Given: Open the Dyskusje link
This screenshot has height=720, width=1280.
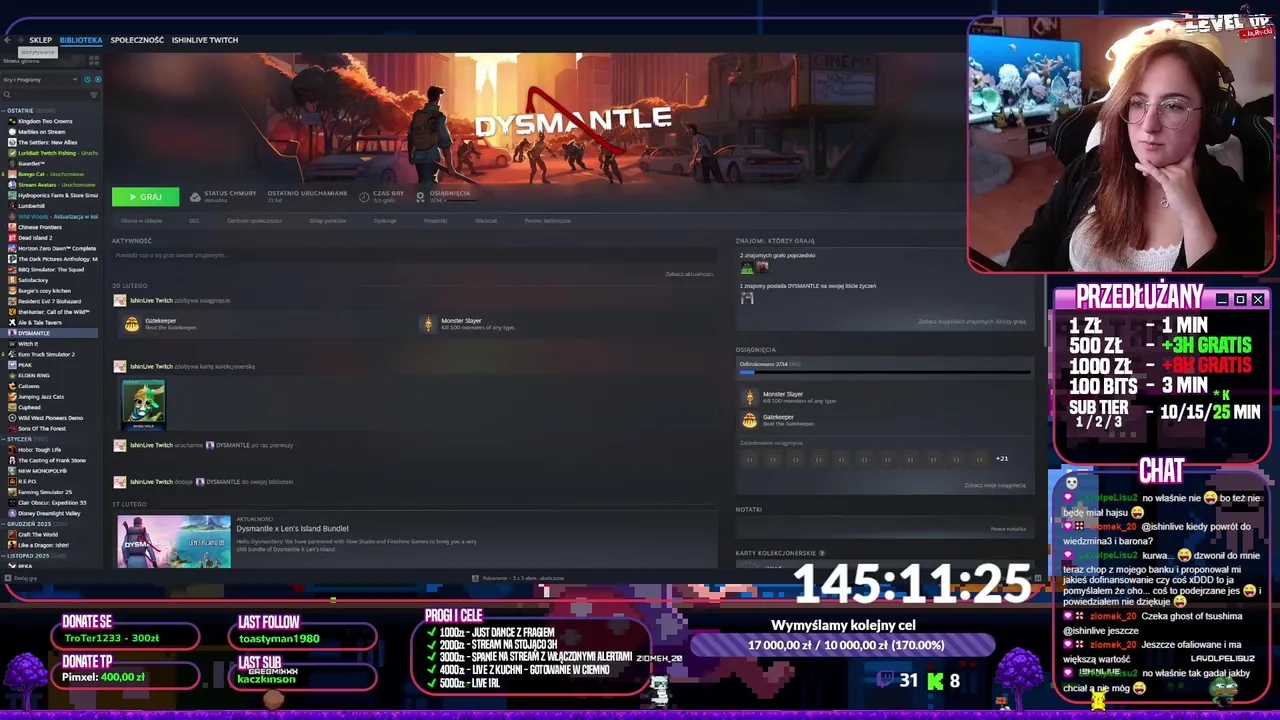Looking at the screenshot, I should 385,221.
